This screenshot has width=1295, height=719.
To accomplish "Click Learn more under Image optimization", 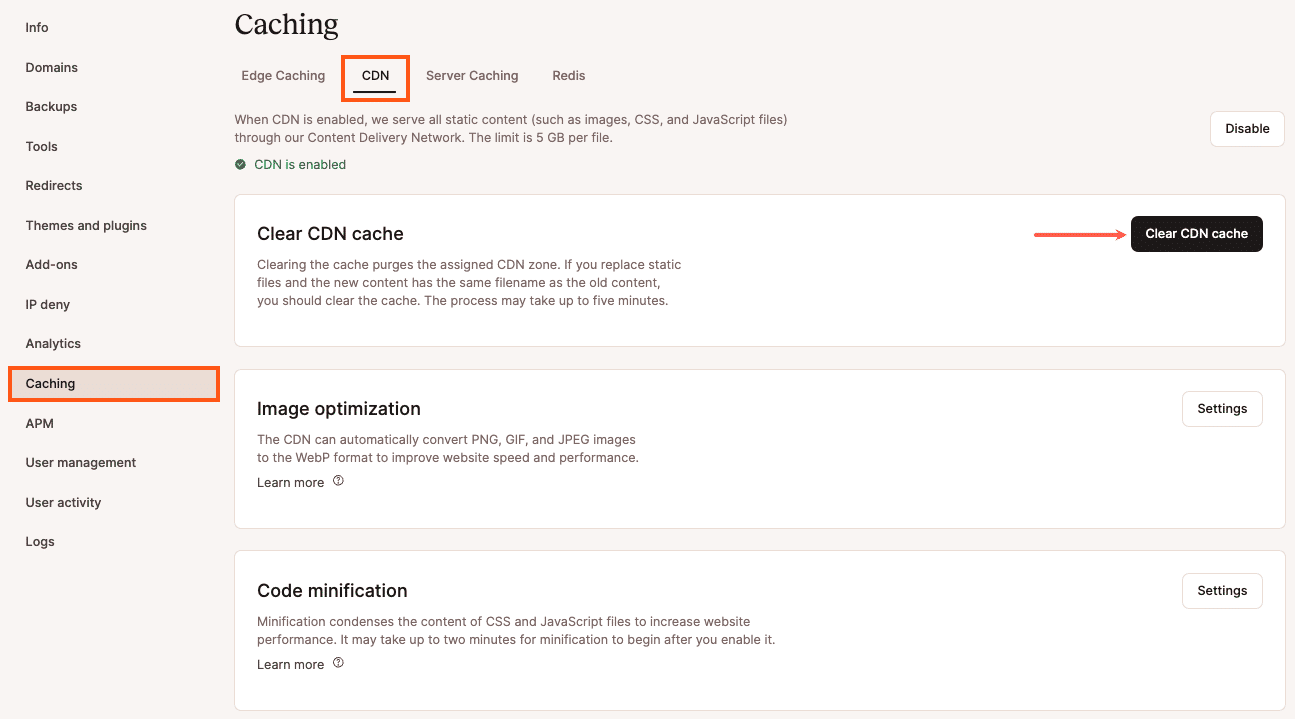I will point(290,483).
